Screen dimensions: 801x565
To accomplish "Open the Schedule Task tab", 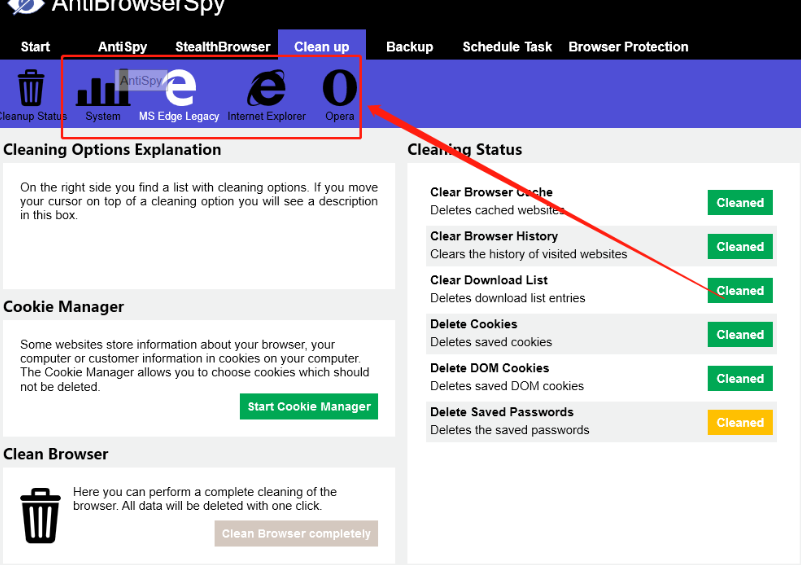I will click(507, 47).
